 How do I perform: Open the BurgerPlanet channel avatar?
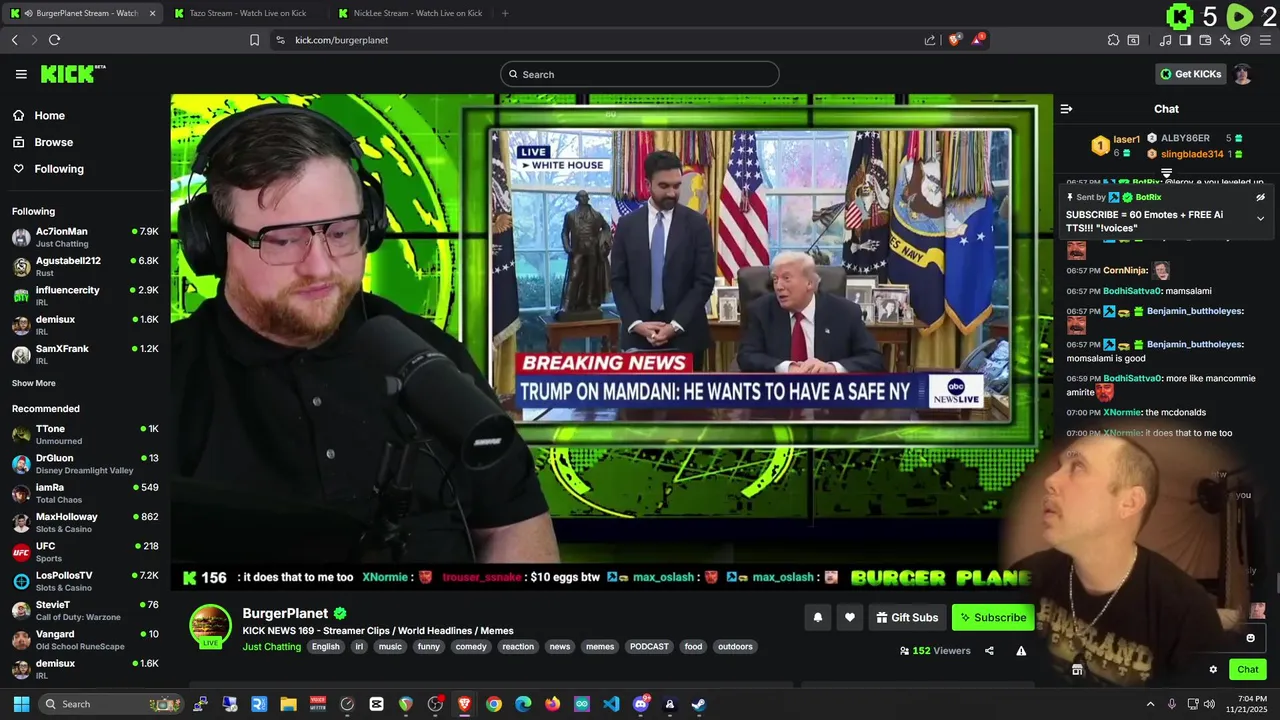[210, 626]
